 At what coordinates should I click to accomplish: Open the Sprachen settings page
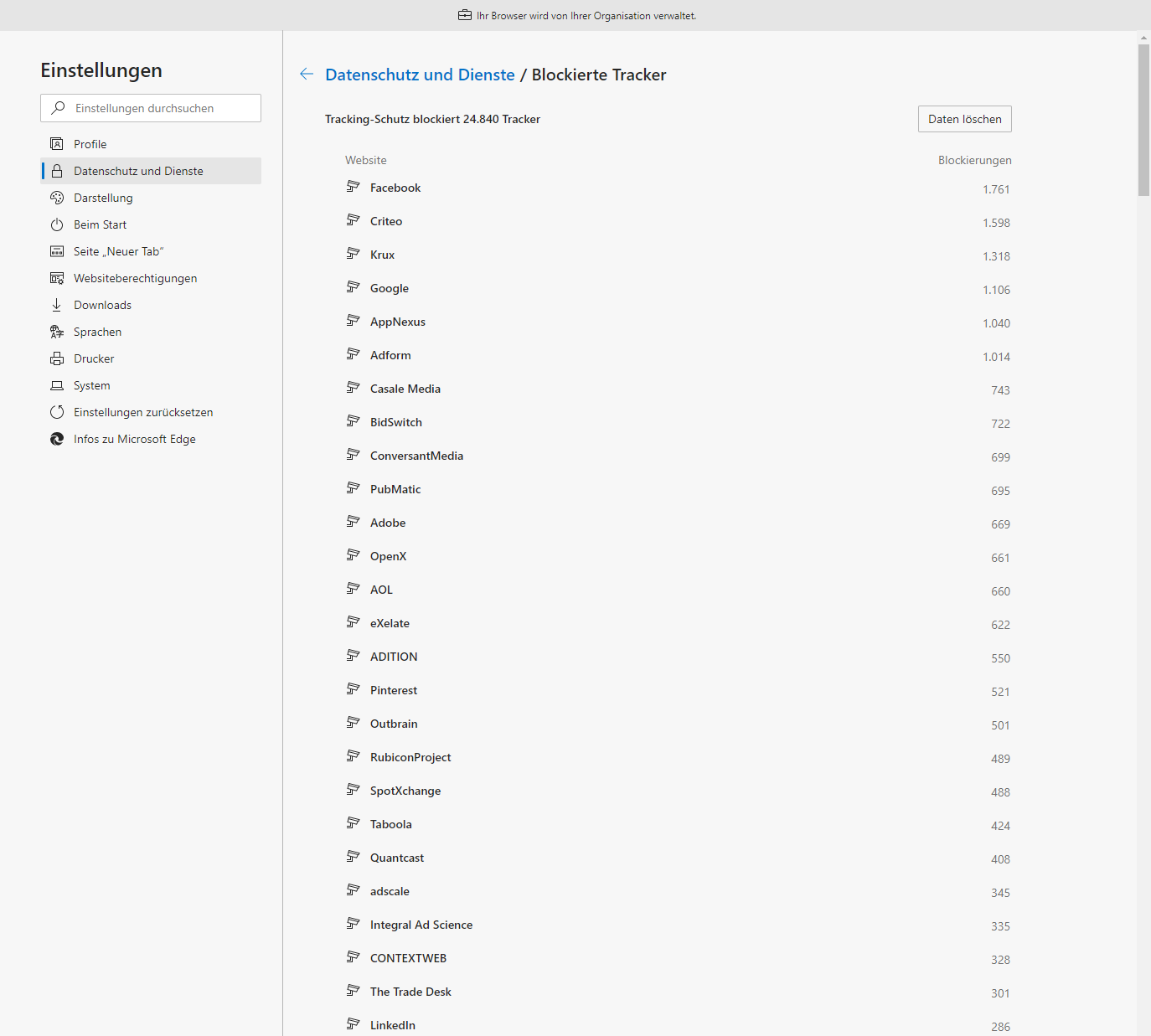click(x=97, y=332)
